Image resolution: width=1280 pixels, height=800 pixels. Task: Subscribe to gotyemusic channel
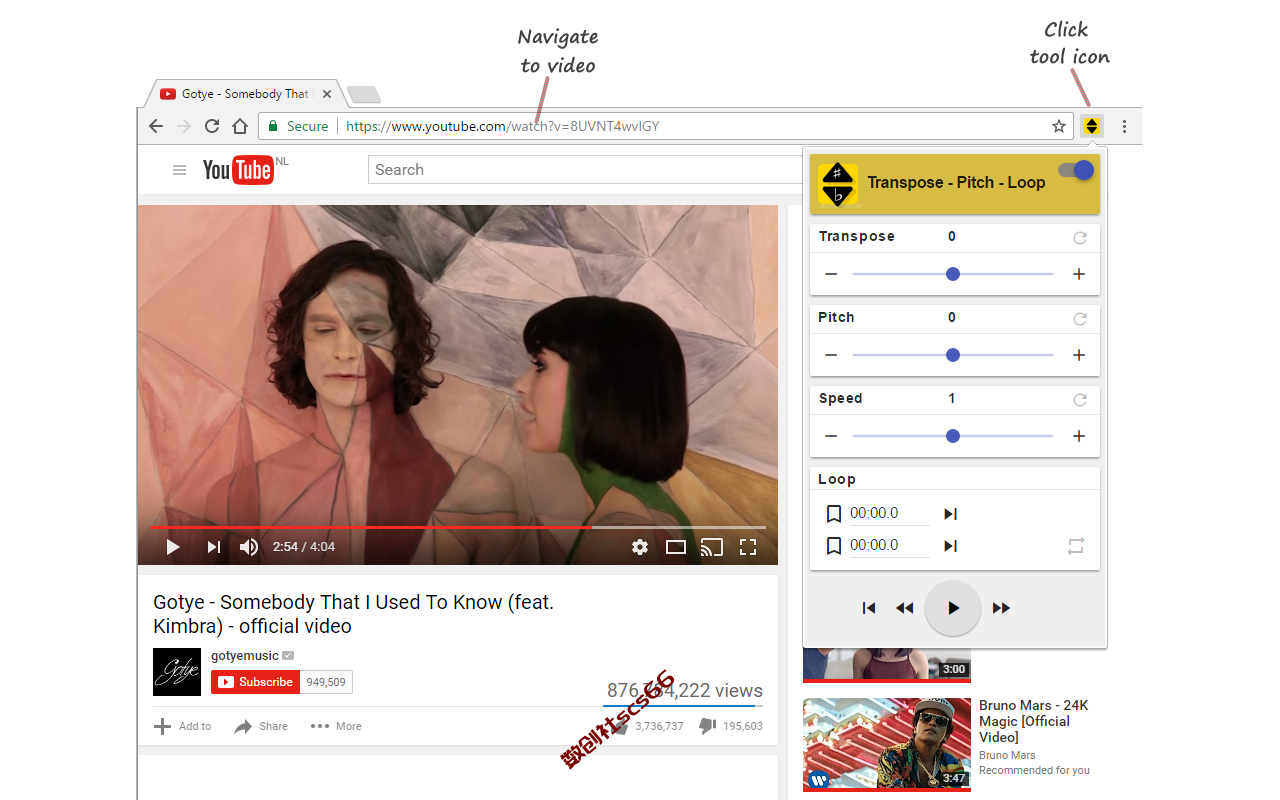[256, 682]
